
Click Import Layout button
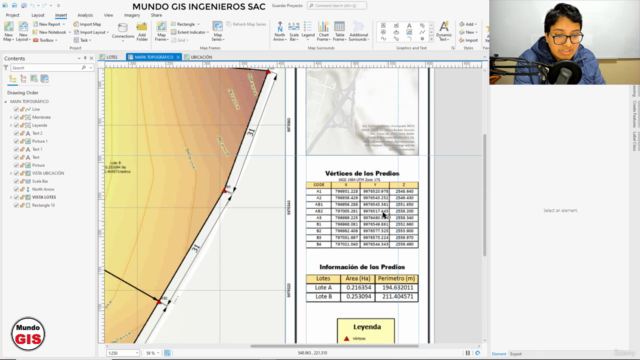(x=90, y=32)
